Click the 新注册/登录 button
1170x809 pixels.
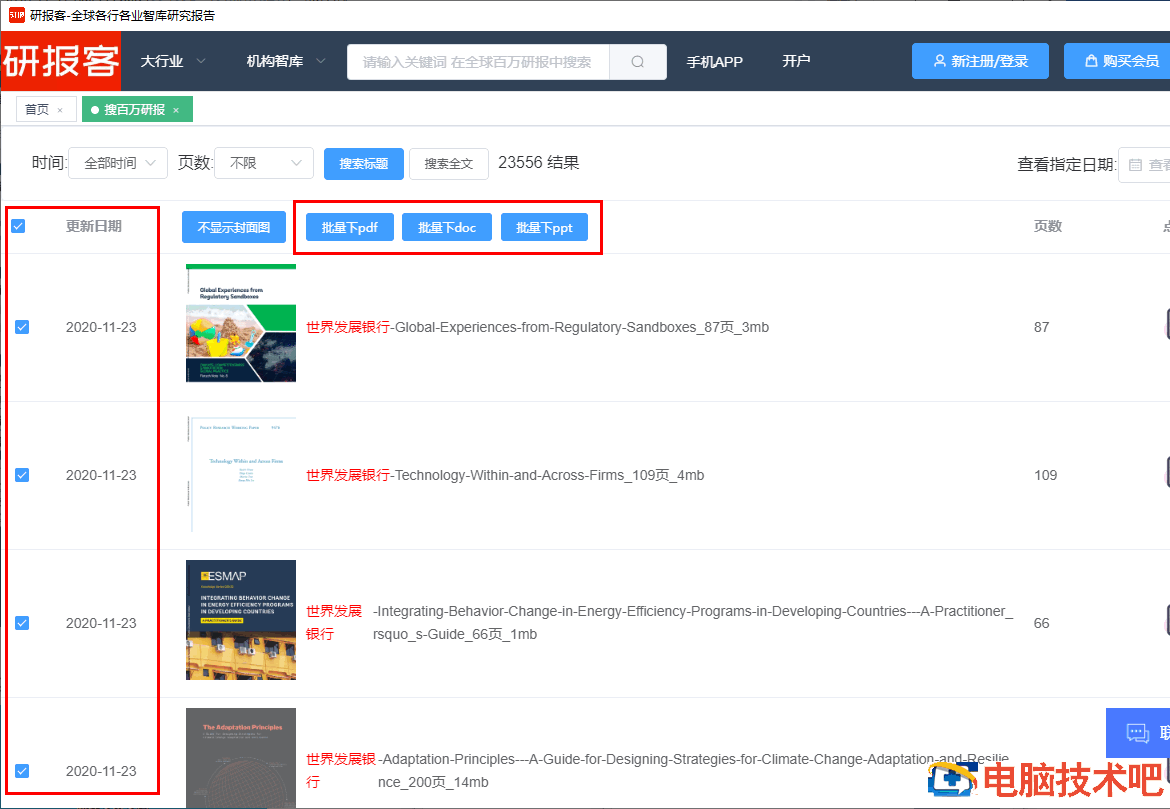(x=980, y=61)
